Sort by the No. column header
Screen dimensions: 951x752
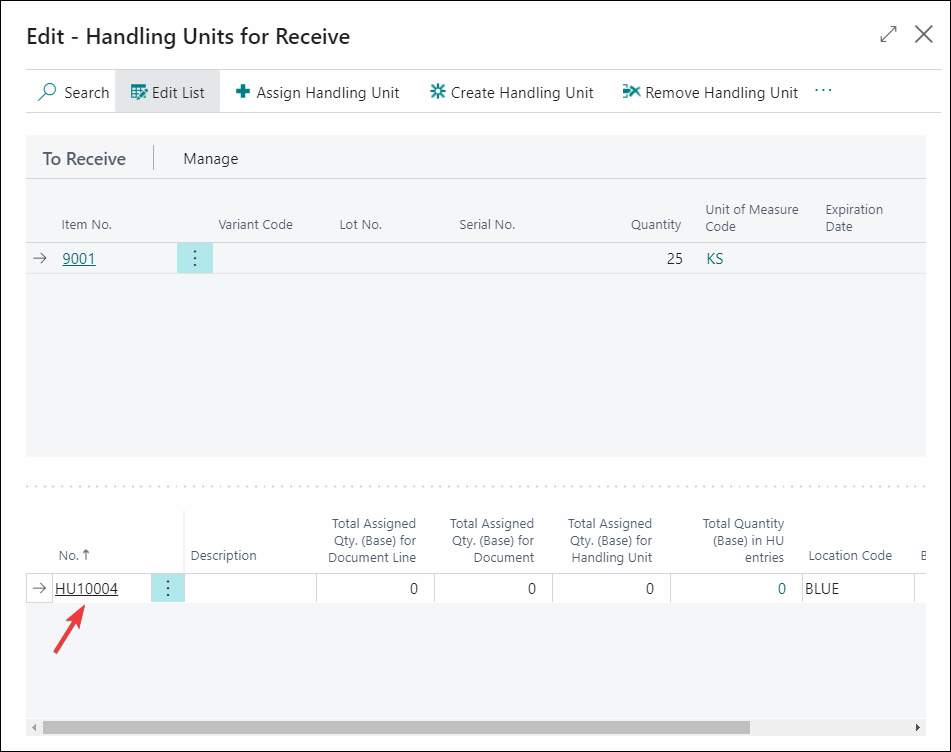(74, 556)
